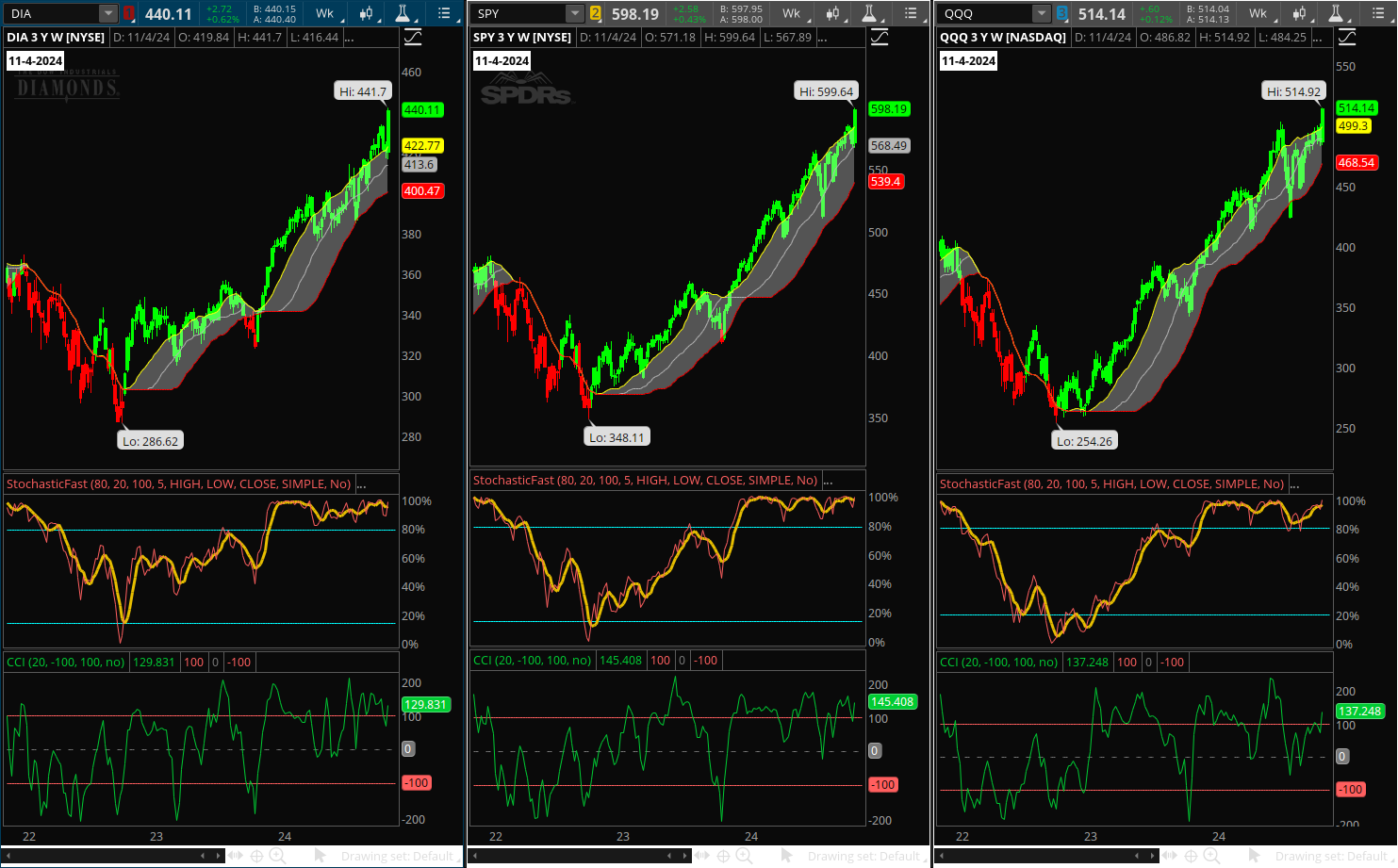Click the horizontal pan arrows icon below DIA chart
Viewport: 1398px width, 868px height.
click(236, 856)
